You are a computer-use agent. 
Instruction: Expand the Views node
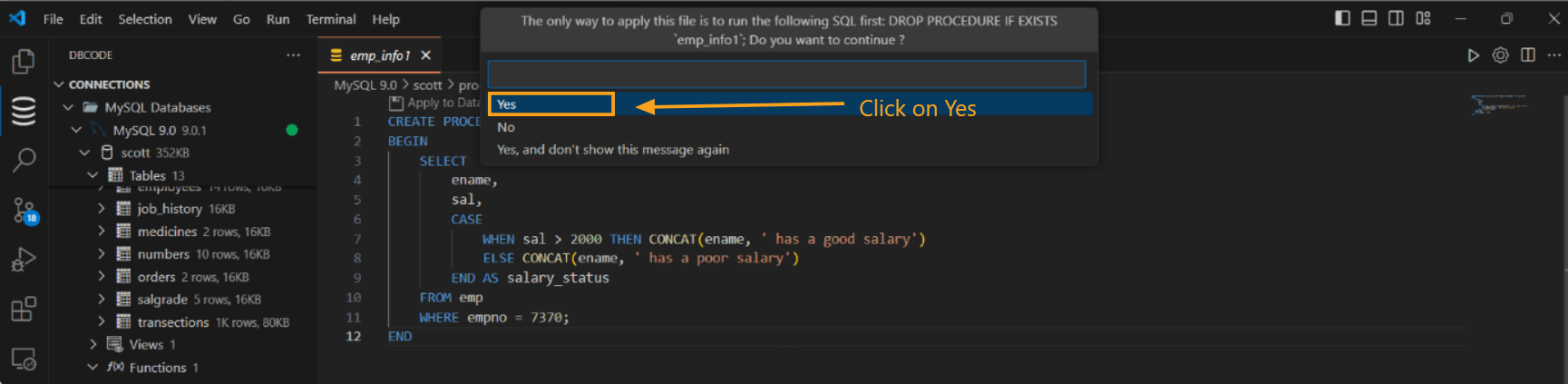[93, 345]
